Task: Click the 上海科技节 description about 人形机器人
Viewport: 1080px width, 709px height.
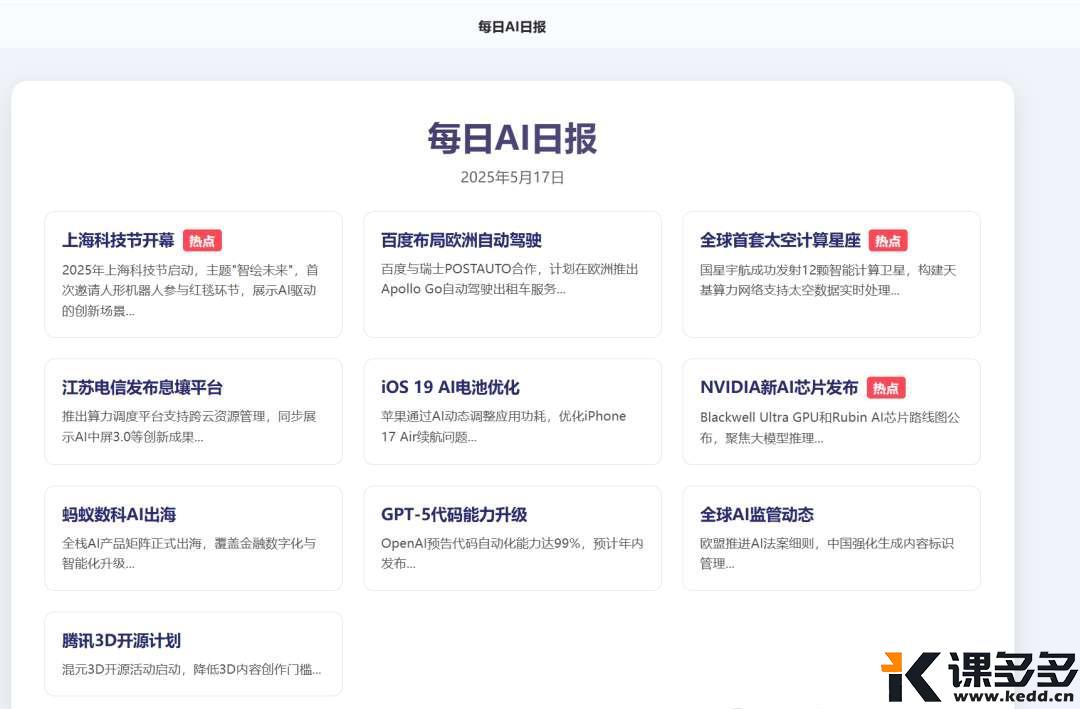Action: [190, 290]
